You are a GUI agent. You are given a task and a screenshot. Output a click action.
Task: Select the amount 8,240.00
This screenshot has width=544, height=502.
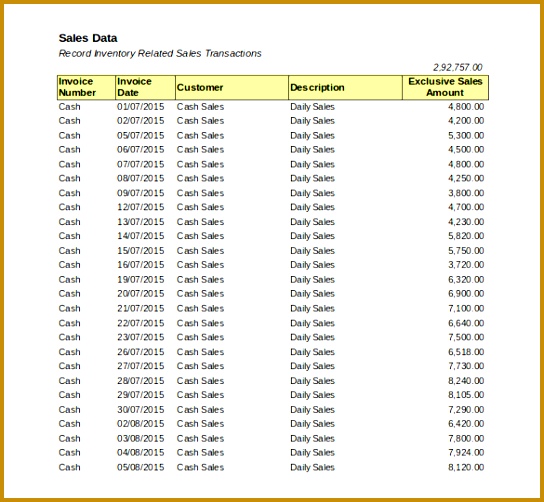466,381
